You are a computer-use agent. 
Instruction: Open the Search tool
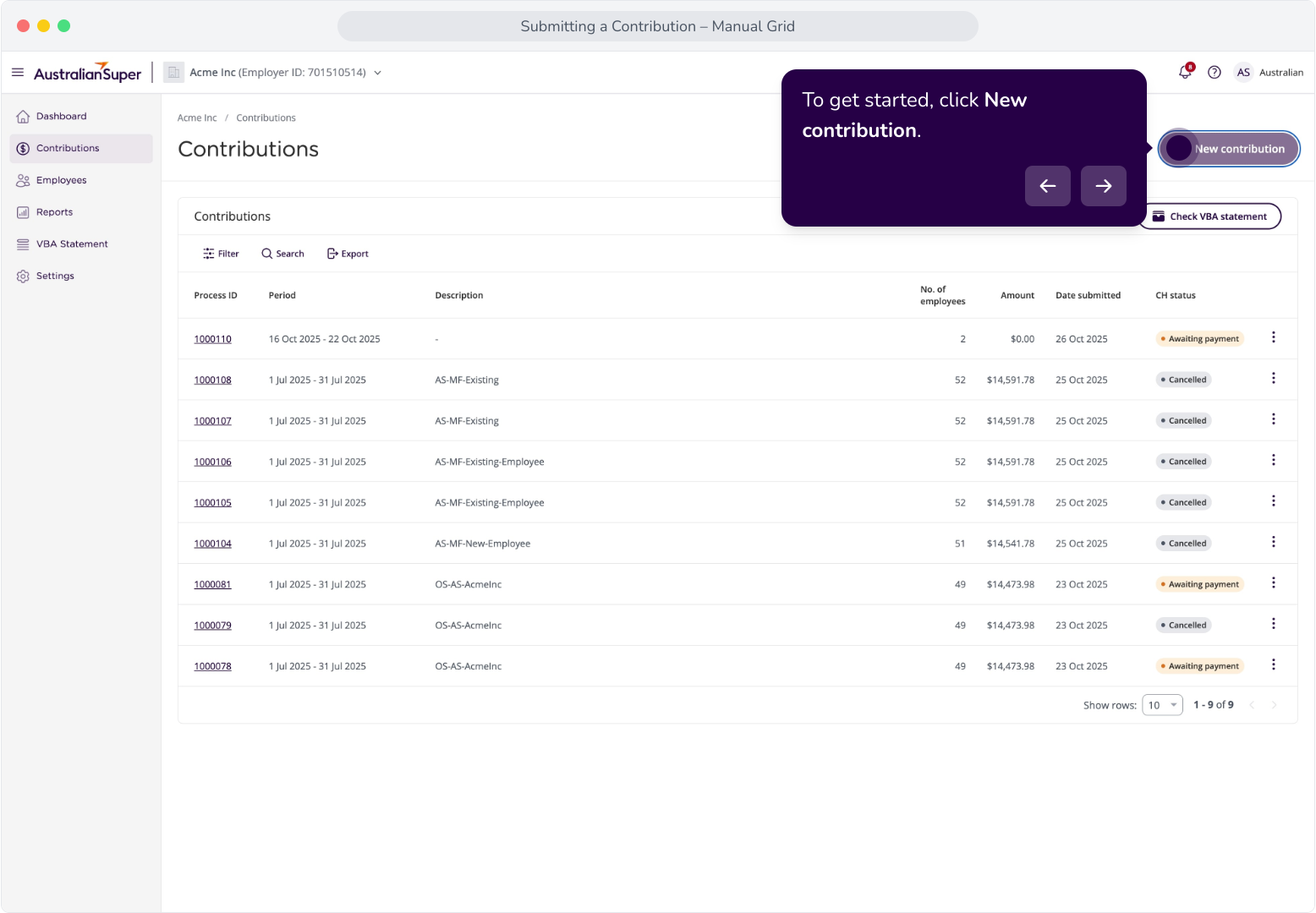pyautogui.click(x=282, y=254)
